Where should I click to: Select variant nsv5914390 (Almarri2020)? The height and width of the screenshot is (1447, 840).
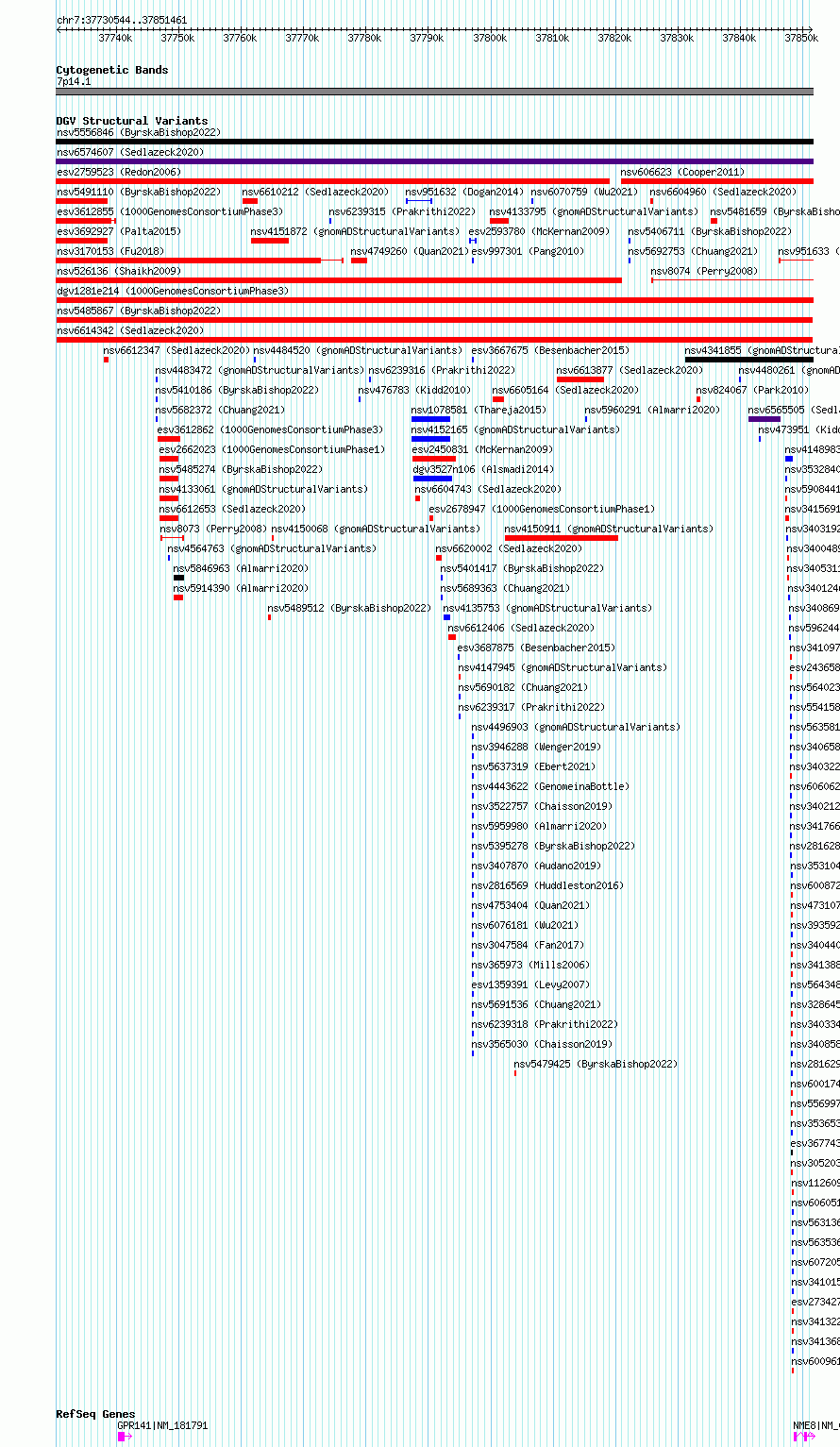[241, 588]
